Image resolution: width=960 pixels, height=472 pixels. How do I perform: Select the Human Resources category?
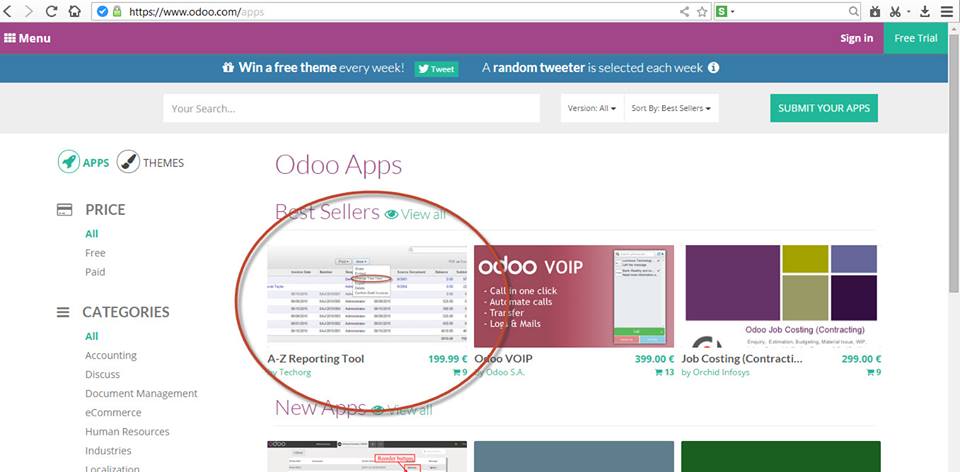pos(128,431)
